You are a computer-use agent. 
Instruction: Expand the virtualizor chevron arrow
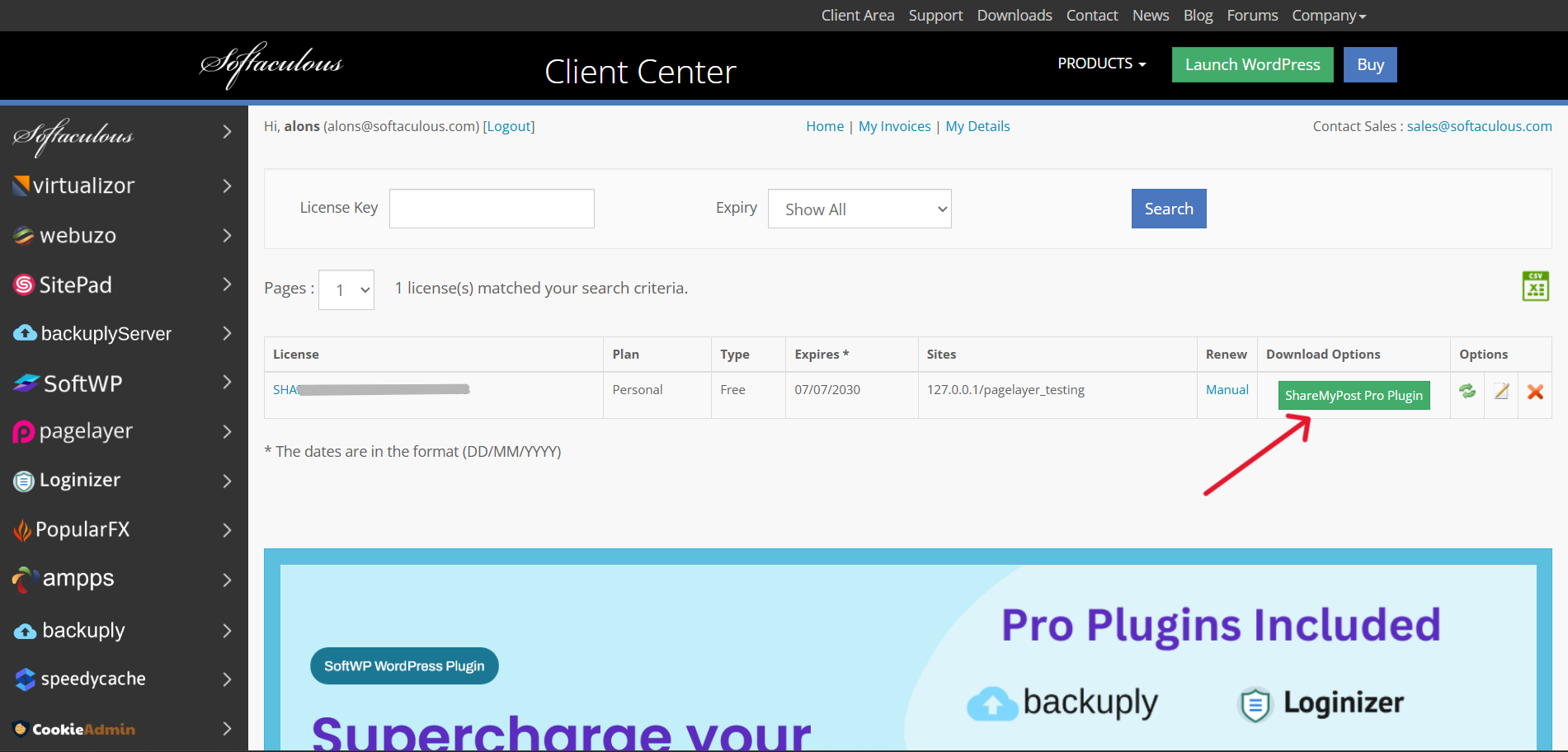(x=228, y=186)
